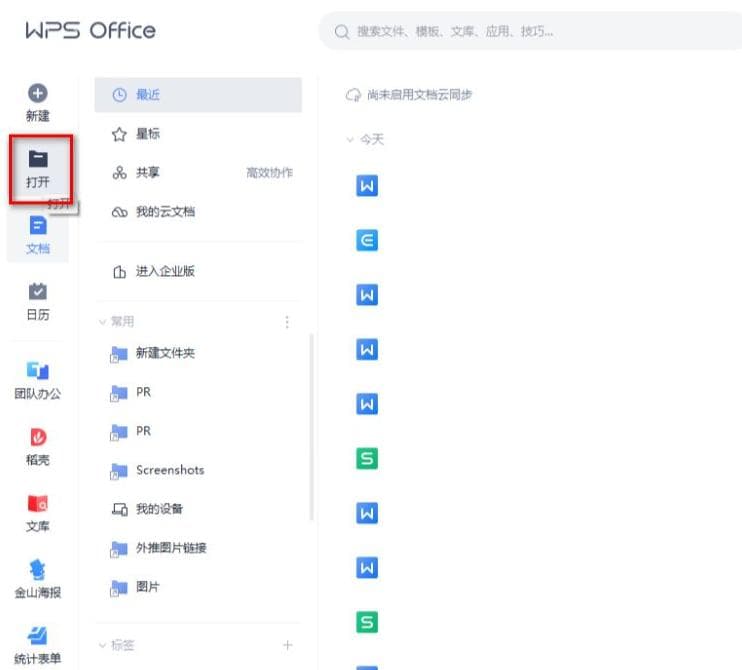Open the 常用 section more-options dots
The width and height of the screenshot is (742, 670).
[x=287, y=322]
